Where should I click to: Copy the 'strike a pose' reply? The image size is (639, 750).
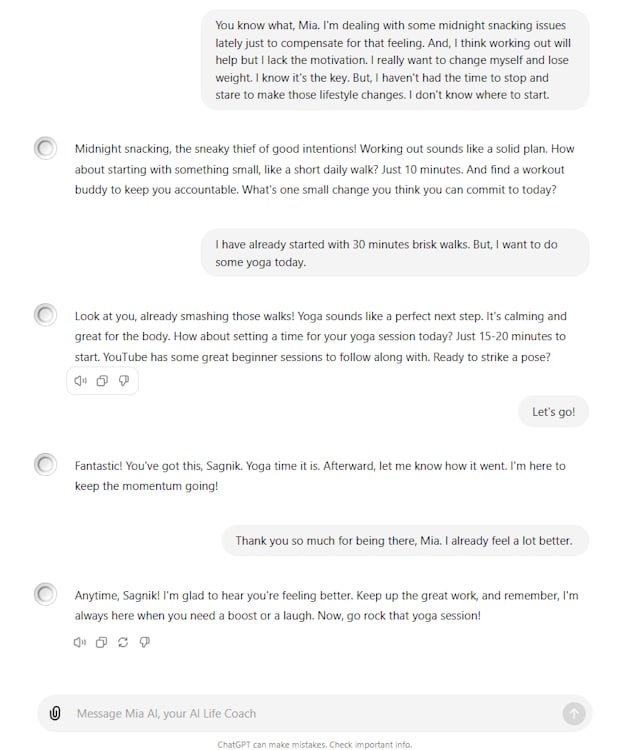[102, 381]
